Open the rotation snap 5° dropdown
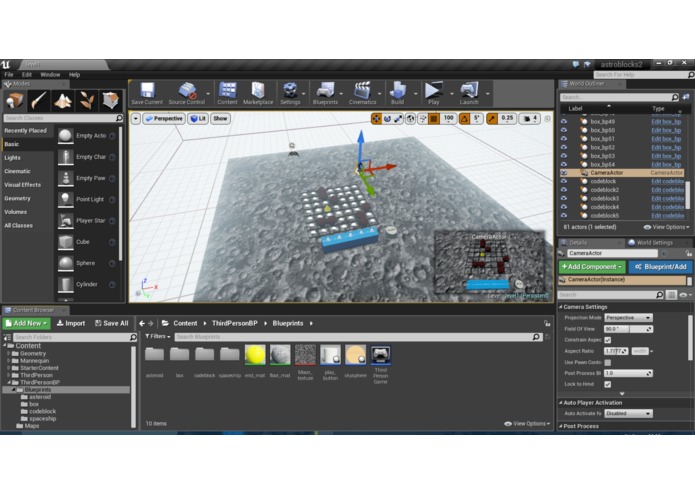Viewport: 695px width, 494px height. [x=476, y=119]
